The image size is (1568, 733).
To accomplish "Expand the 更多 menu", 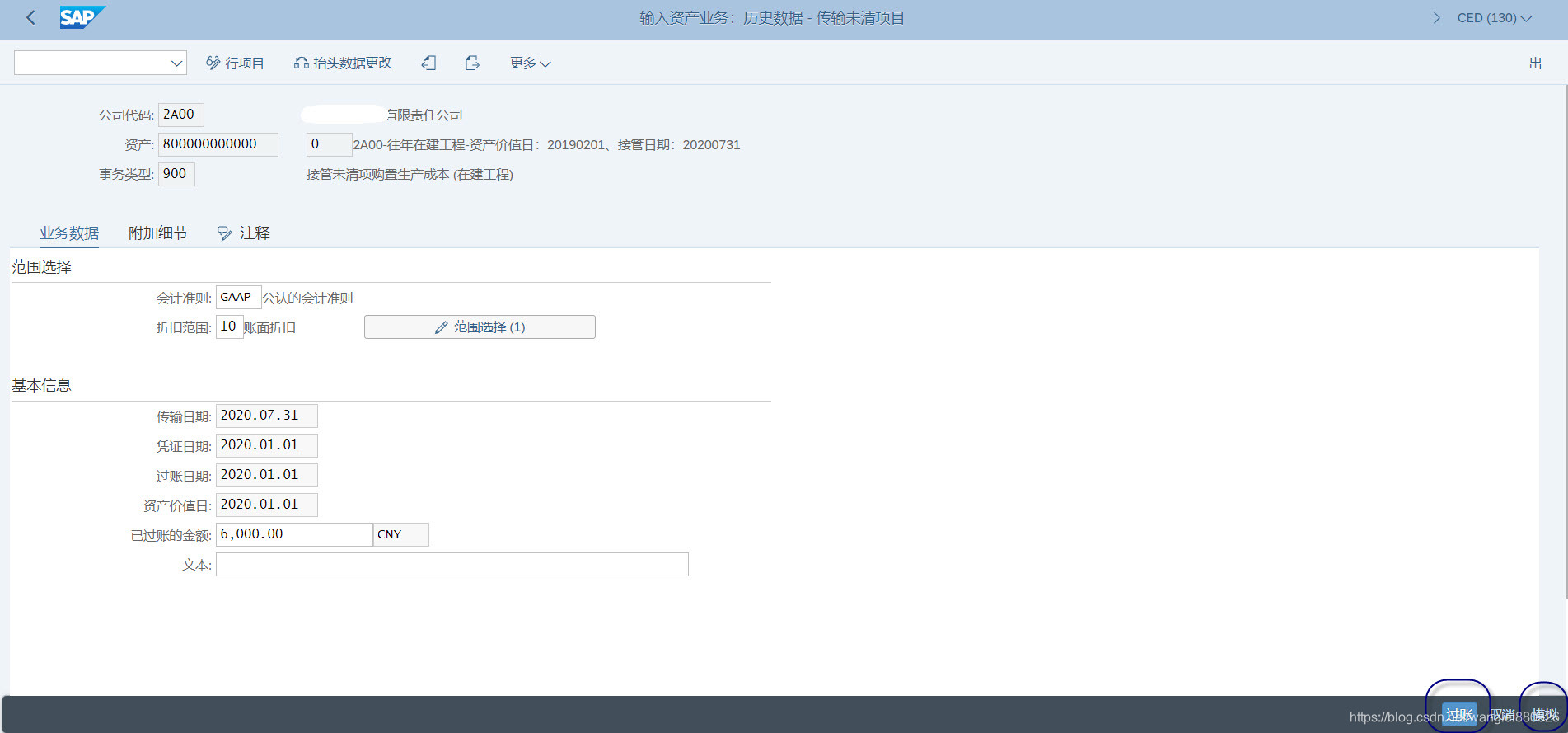I will tap(530, 63).
